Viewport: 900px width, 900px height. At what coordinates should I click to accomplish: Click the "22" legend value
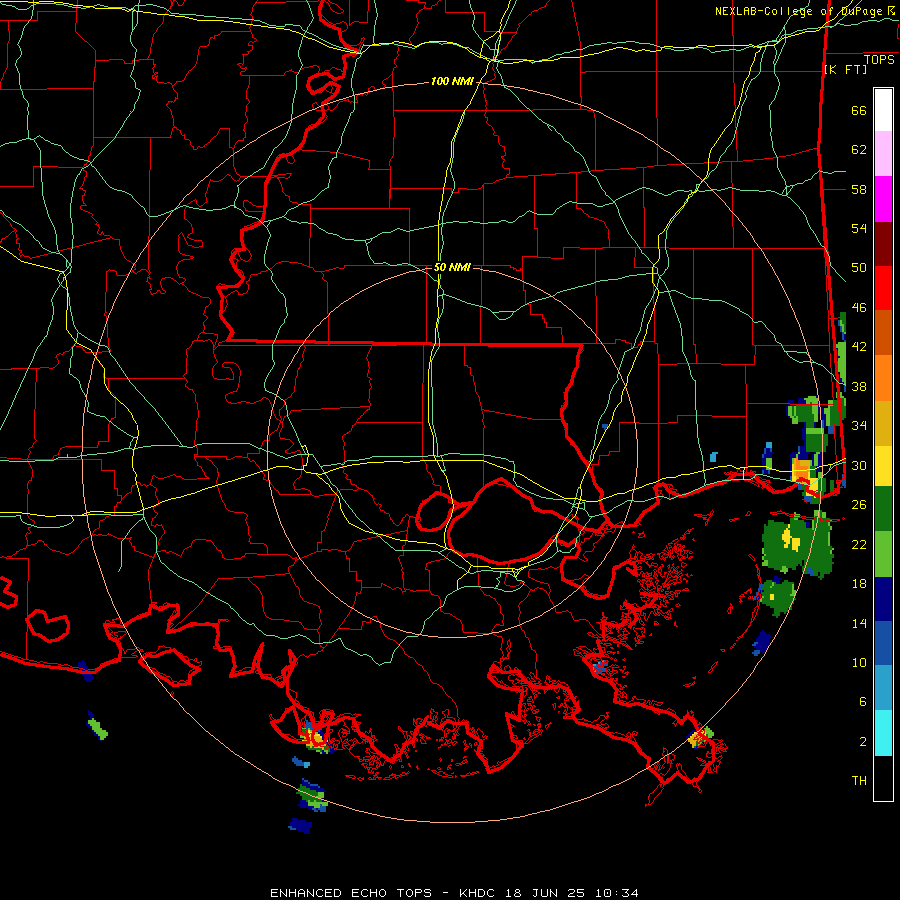coord(859,545)
